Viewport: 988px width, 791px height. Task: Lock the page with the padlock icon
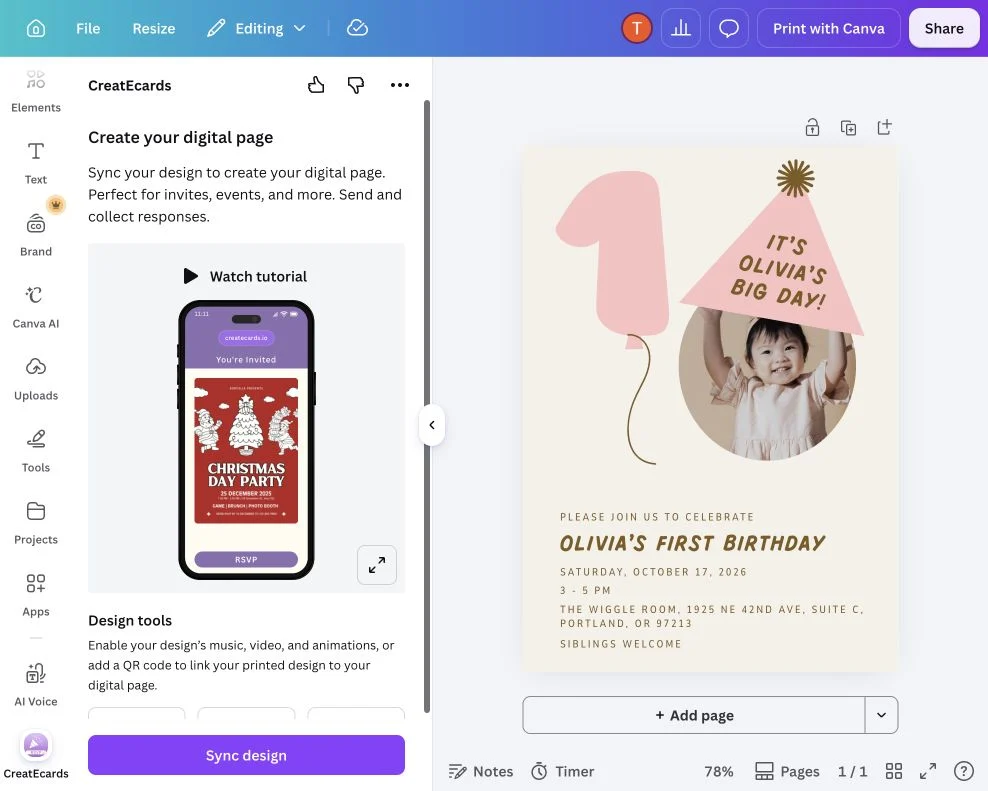pos(812,127)
